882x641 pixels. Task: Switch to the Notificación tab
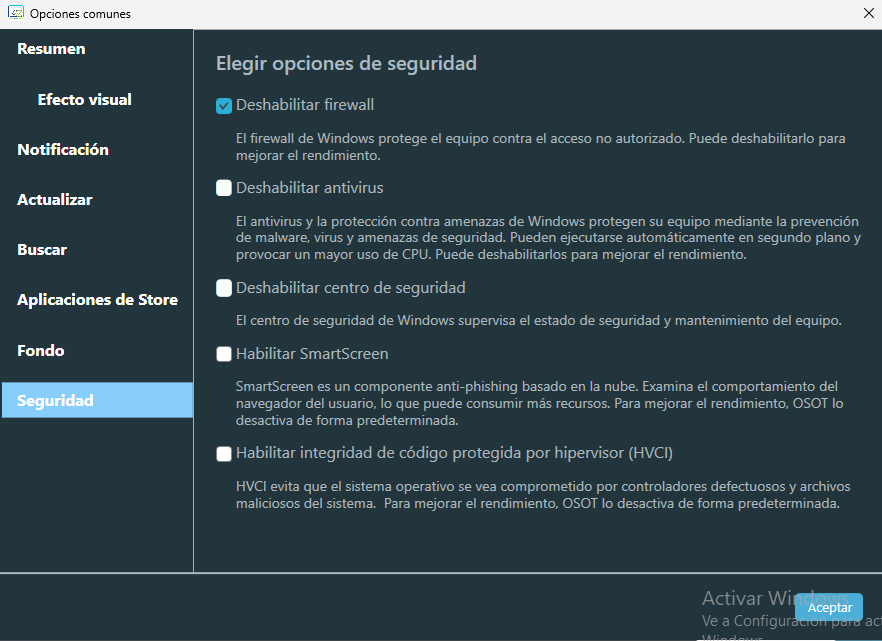click(63, 150)
